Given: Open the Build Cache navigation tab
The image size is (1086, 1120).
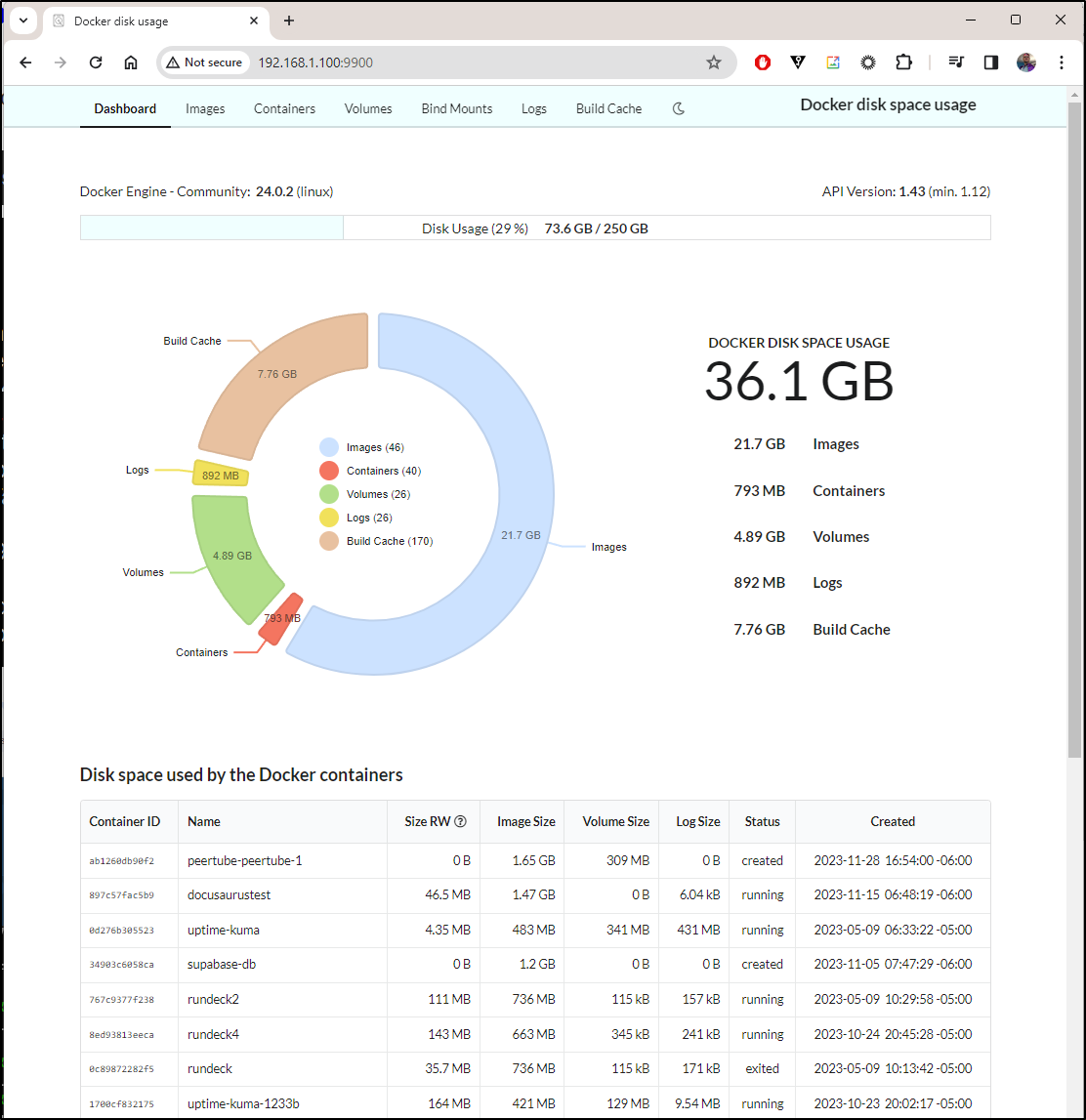Looking at the screenshot, I should [x=608, y=108].
